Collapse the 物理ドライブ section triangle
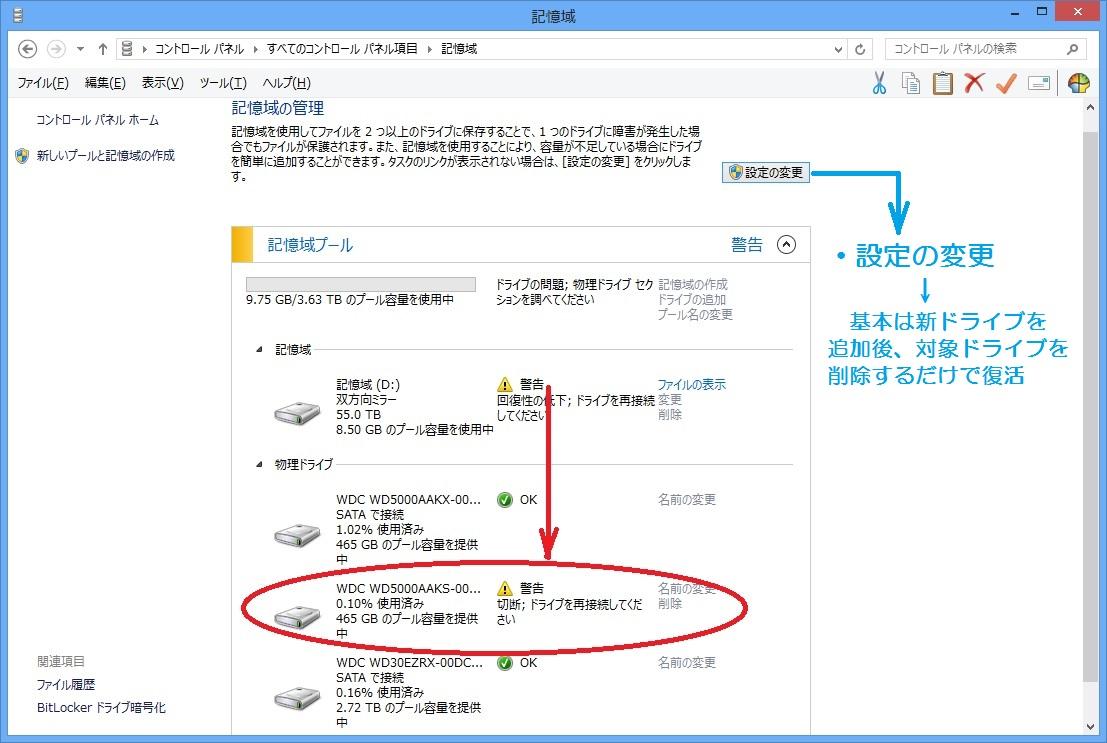This screenshot has height=743, width=1107. [259, 465]
